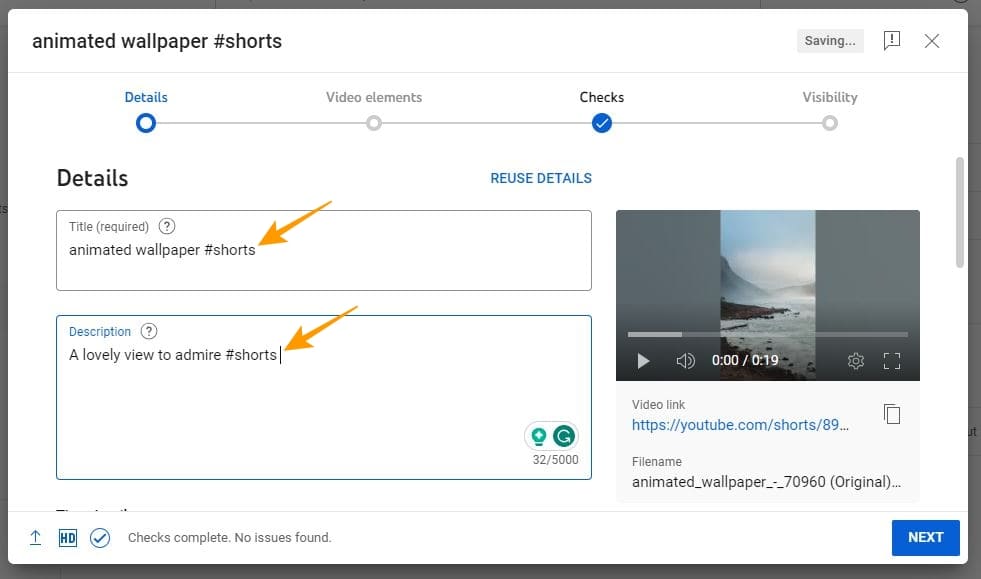The image size is (981, 579).
Task: Click the REUSE DETAILS link
Action: 541,178
